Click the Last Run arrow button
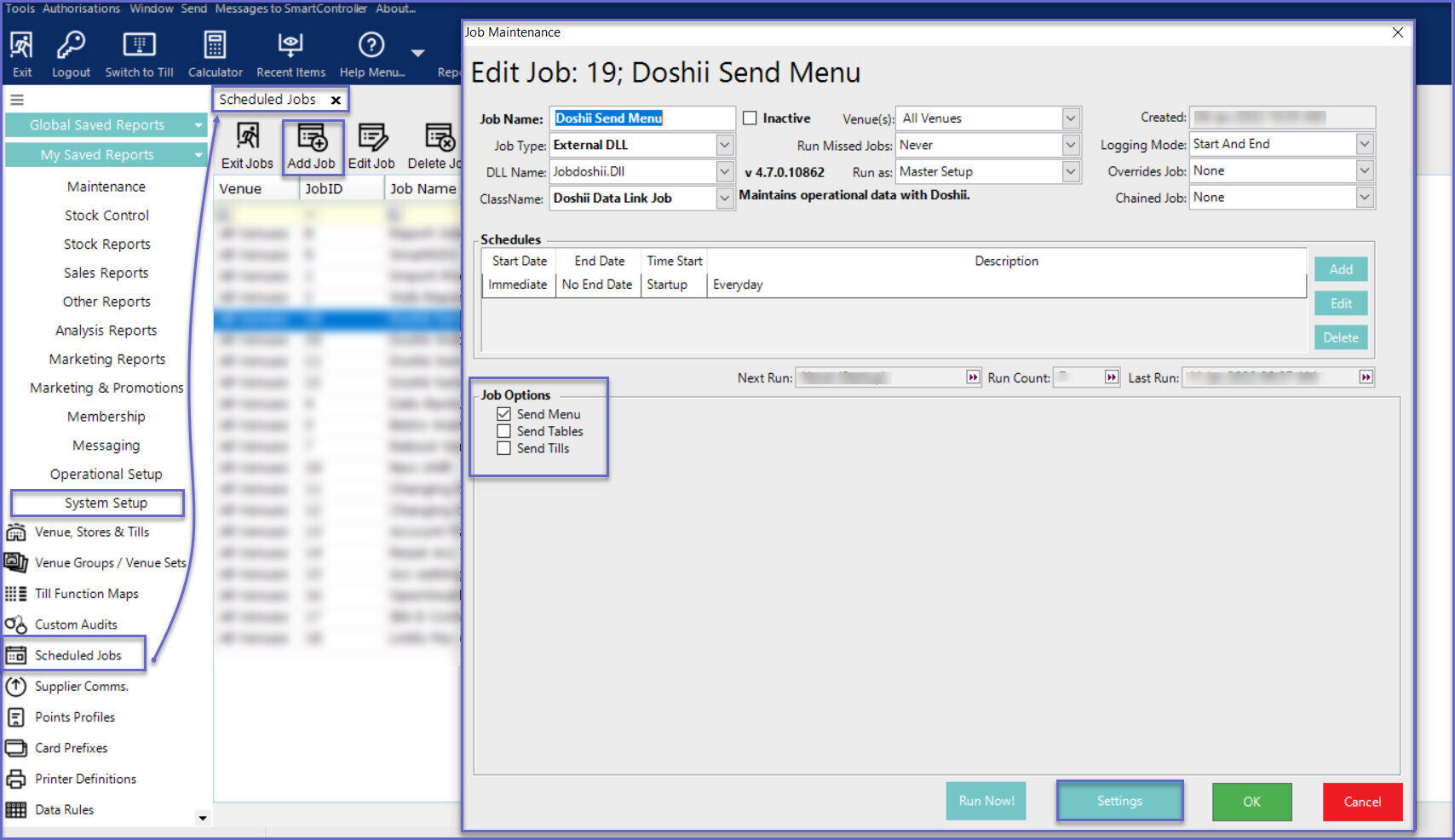Screen dimensions: 1455x840 coord(1366,377)
